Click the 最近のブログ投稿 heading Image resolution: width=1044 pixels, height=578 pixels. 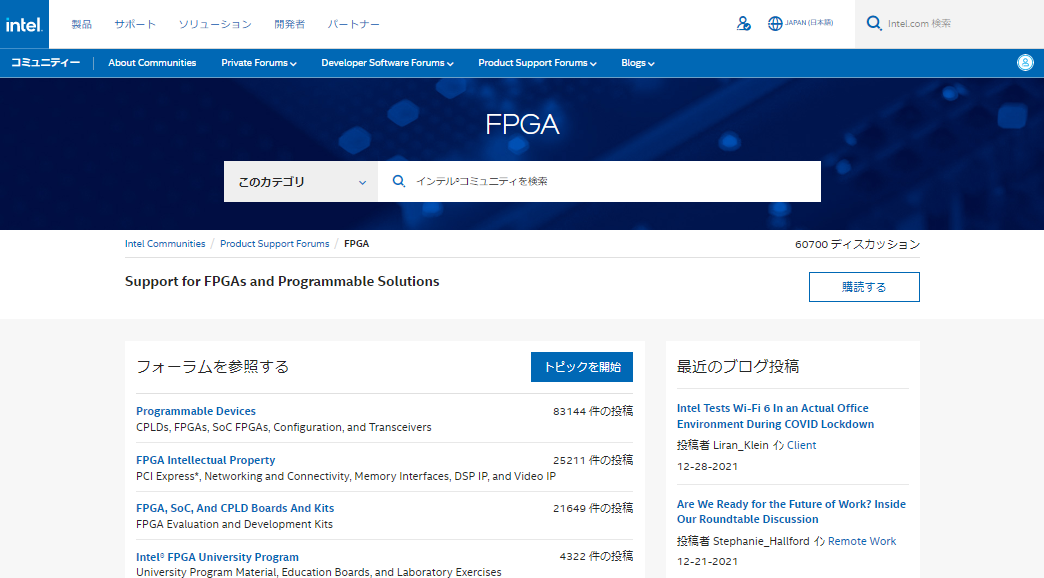pyautogui.click(x=738, y=366)
